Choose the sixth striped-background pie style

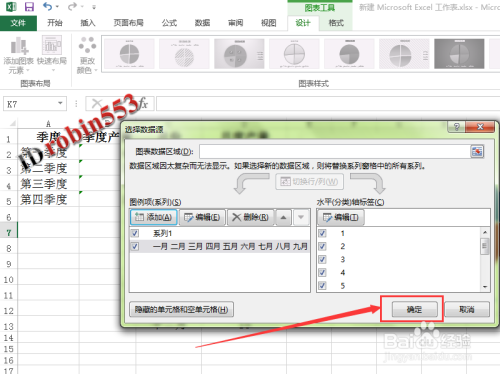[x=404, y=54]
